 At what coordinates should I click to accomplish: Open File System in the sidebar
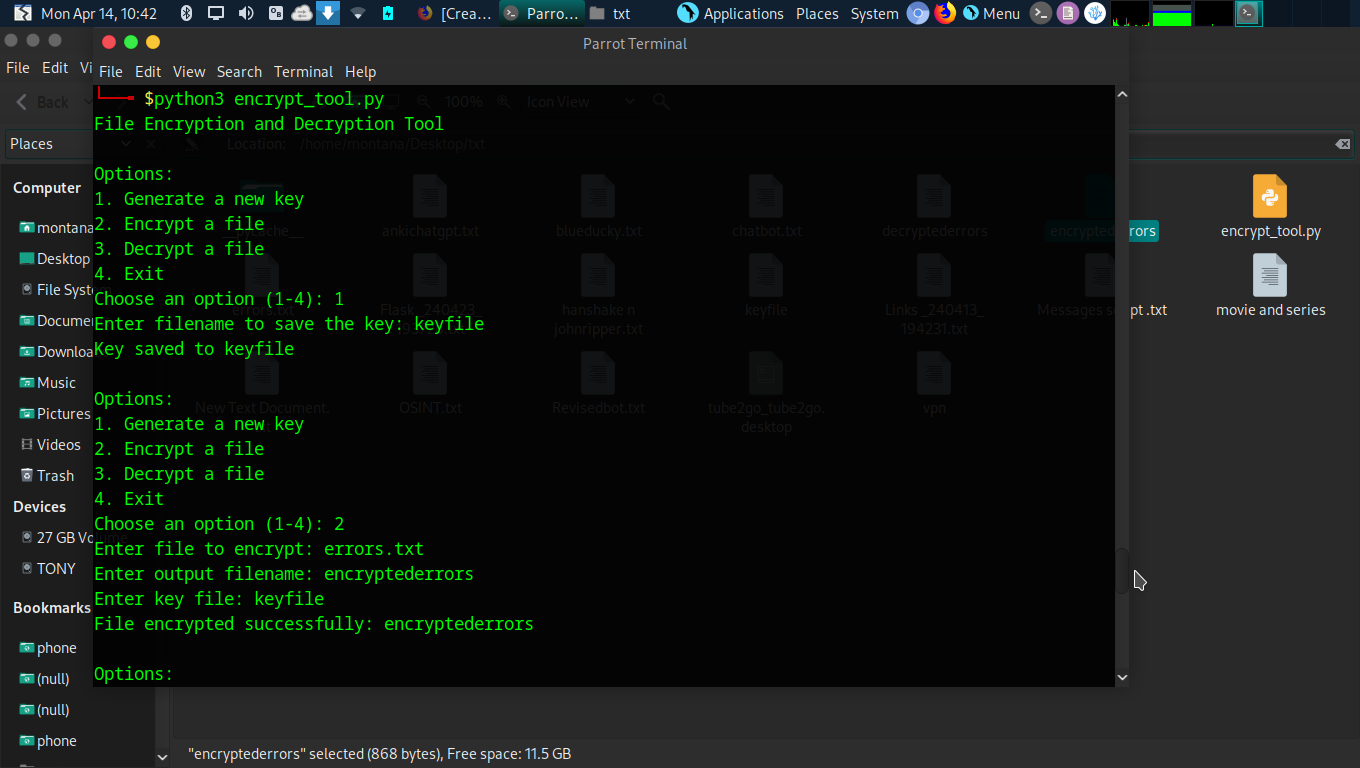coord(57,289)
